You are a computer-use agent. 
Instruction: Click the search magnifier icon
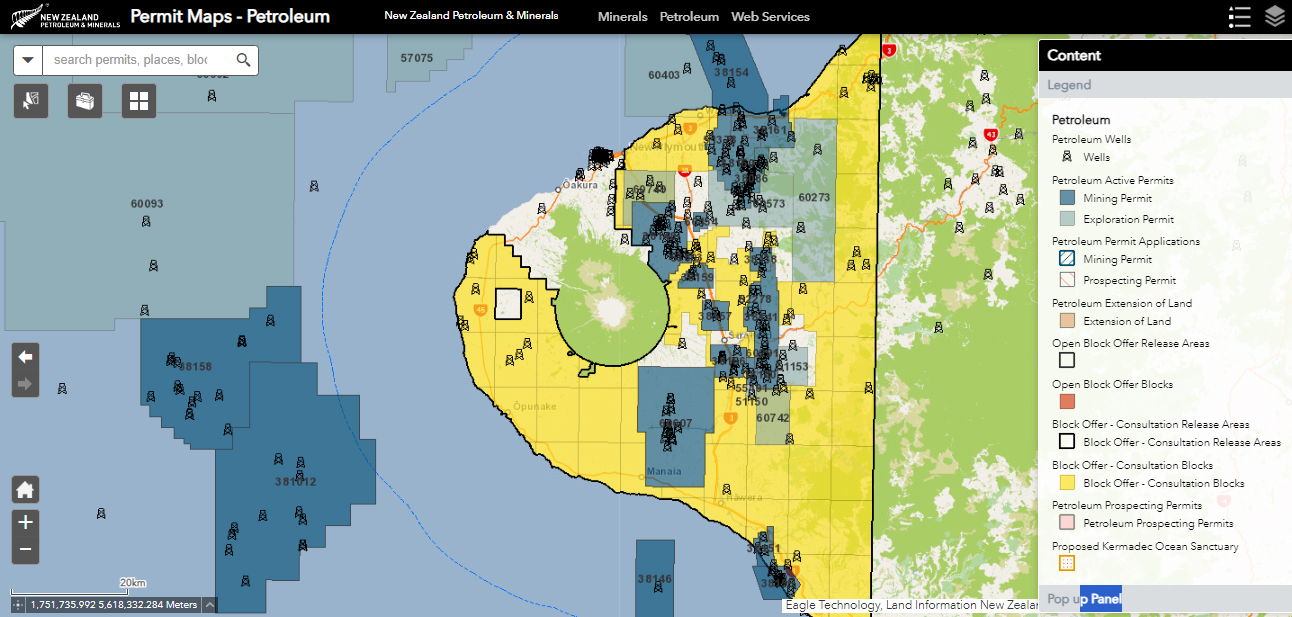[243, 60]
